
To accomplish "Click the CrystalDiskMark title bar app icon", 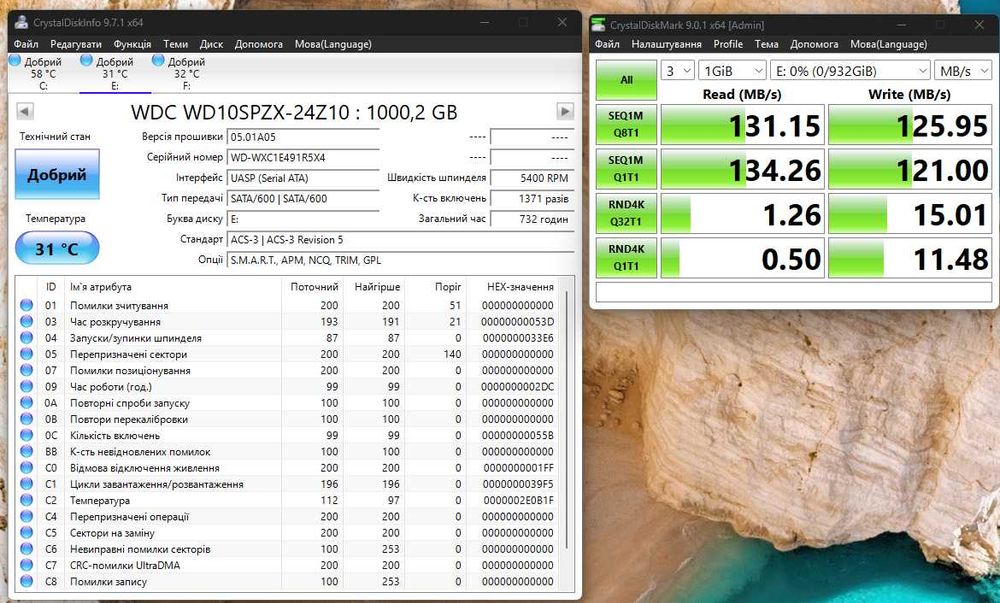I will pos(599,25).
